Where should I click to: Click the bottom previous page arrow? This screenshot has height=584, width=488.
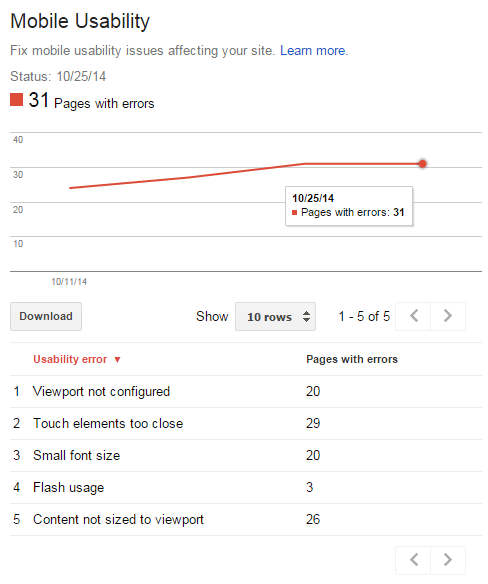413,560
